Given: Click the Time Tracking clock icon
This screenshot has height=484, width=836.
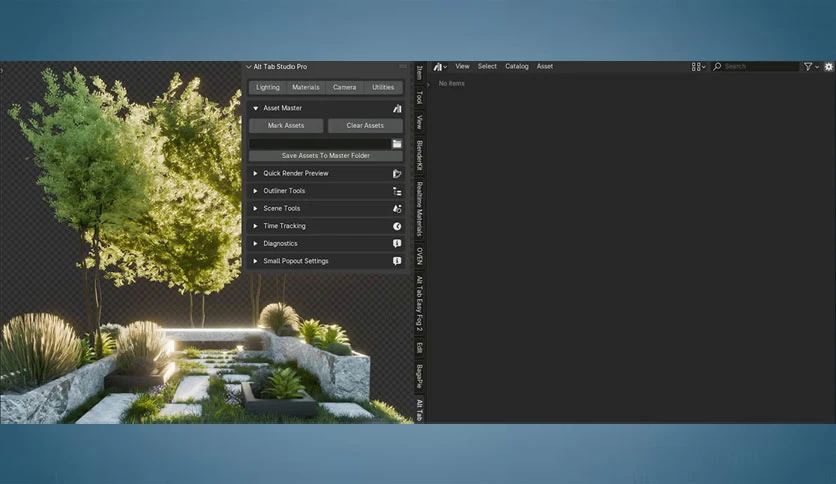Looking at the screenshot, I should click(397, 226).
